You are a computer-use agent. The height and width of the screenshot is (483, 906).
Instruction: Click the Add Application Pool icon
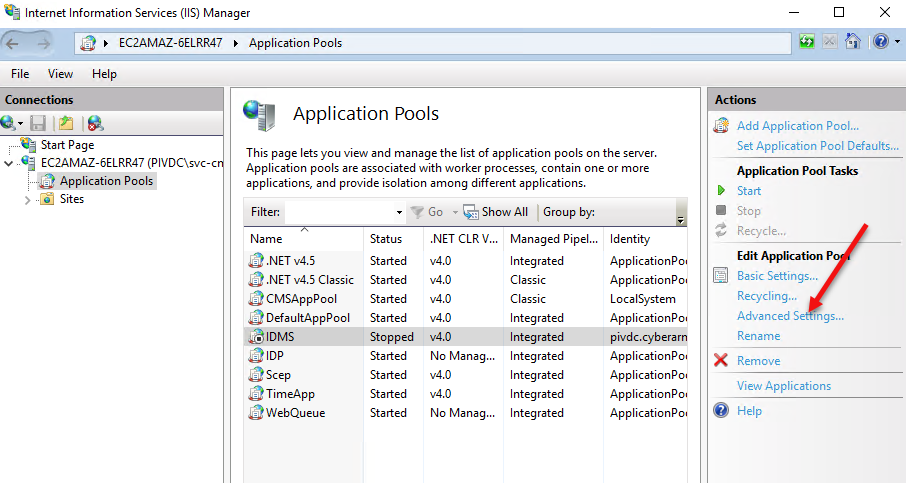[x=721, y=125]
